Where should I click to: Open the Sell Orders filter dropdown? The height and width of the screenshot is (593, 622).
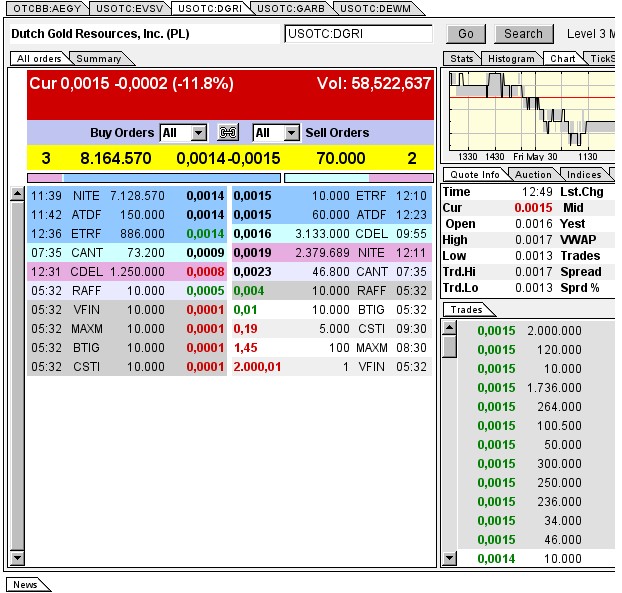coord(291,133)
